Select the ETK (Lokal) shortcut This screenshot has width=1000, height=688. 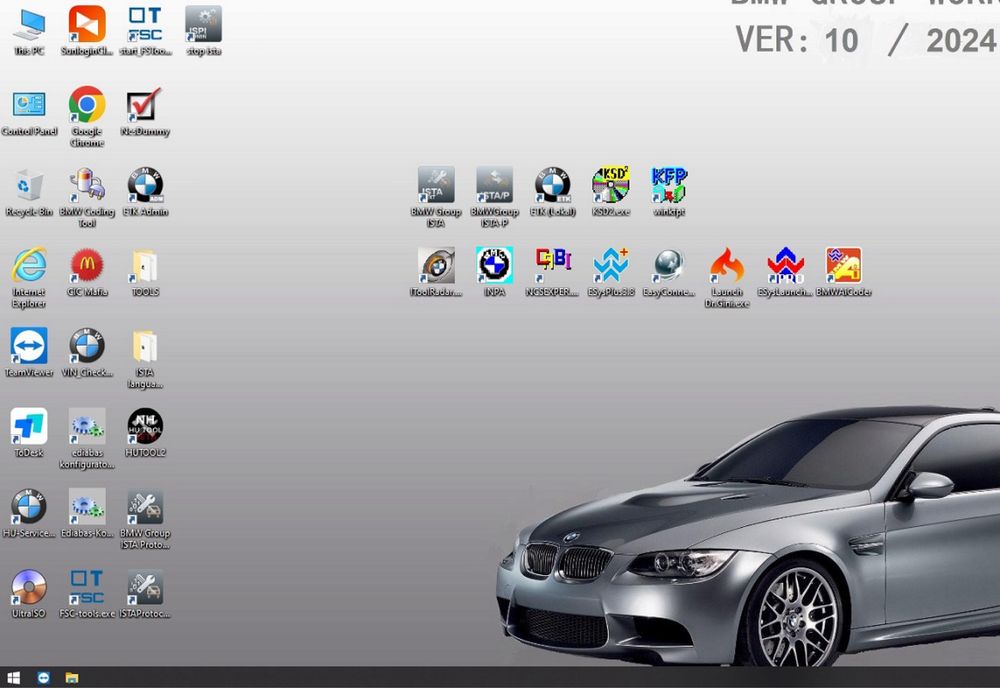pos(552,192)
